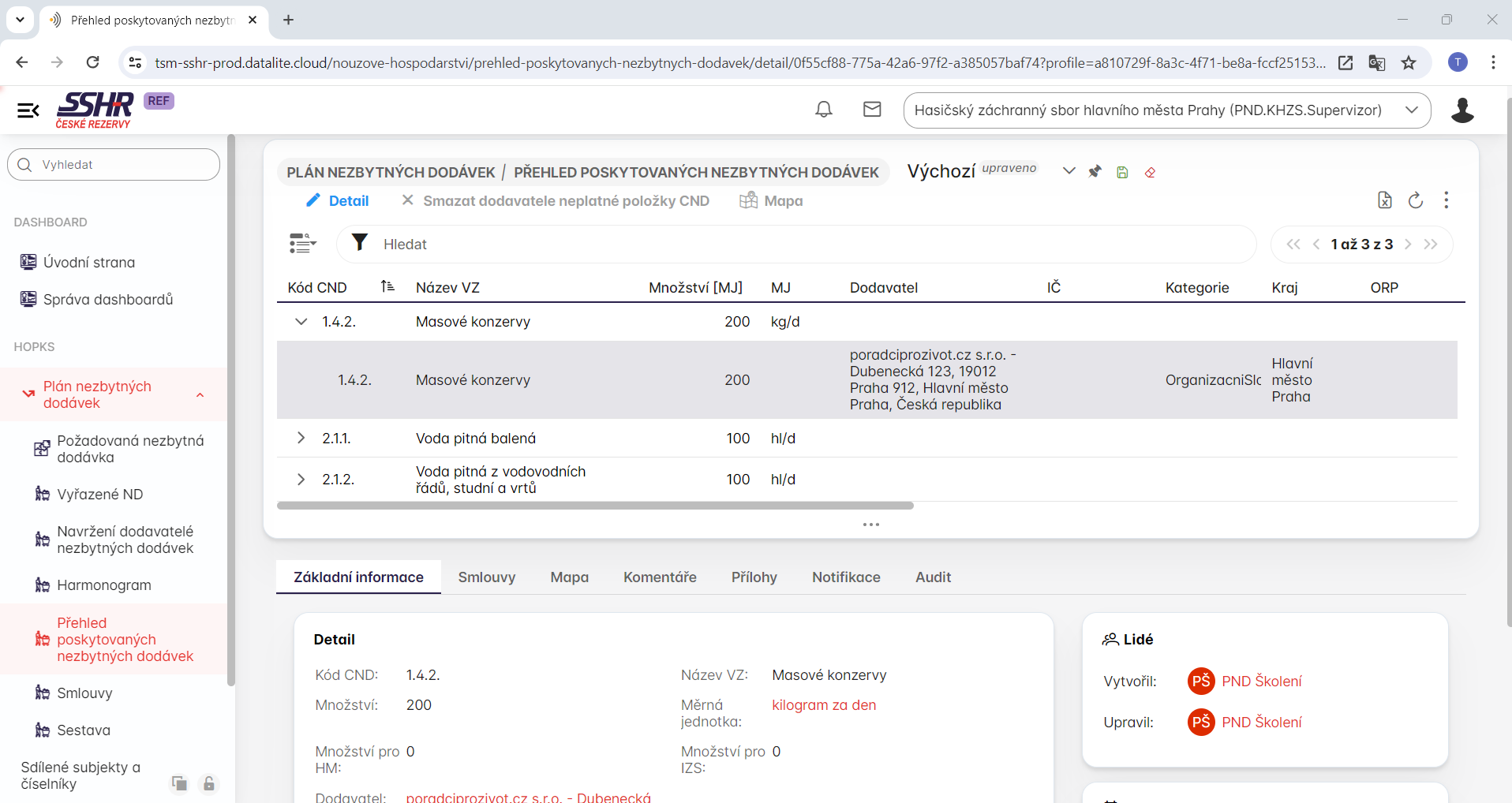Switch to the Smlouvy tab
The image size is (1512, 803).
pyautogui.click(x=486, y=577)
